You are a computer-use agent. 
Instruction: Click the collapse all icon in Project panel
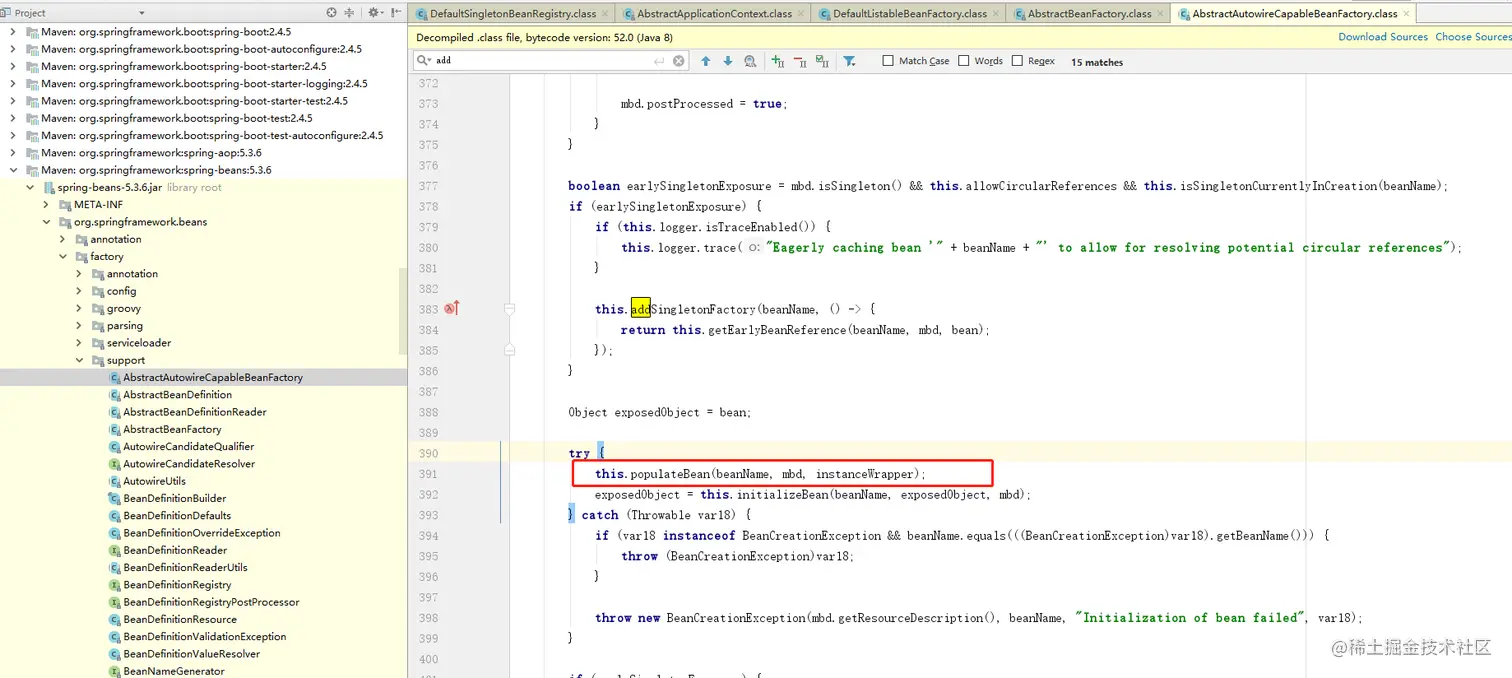349,13
